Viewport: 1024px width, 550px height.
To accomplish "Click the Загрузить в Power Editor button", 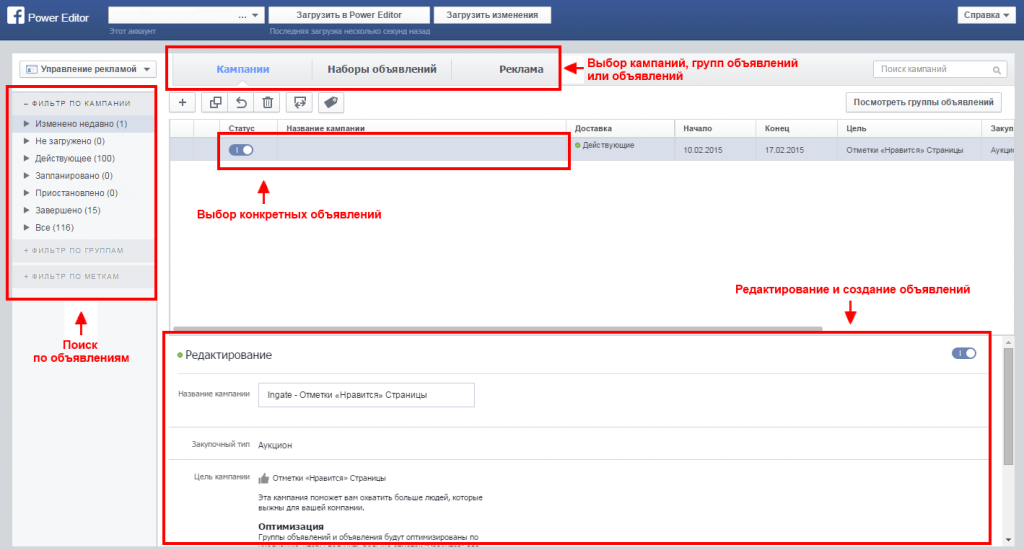I will click(x=349, y=15).
